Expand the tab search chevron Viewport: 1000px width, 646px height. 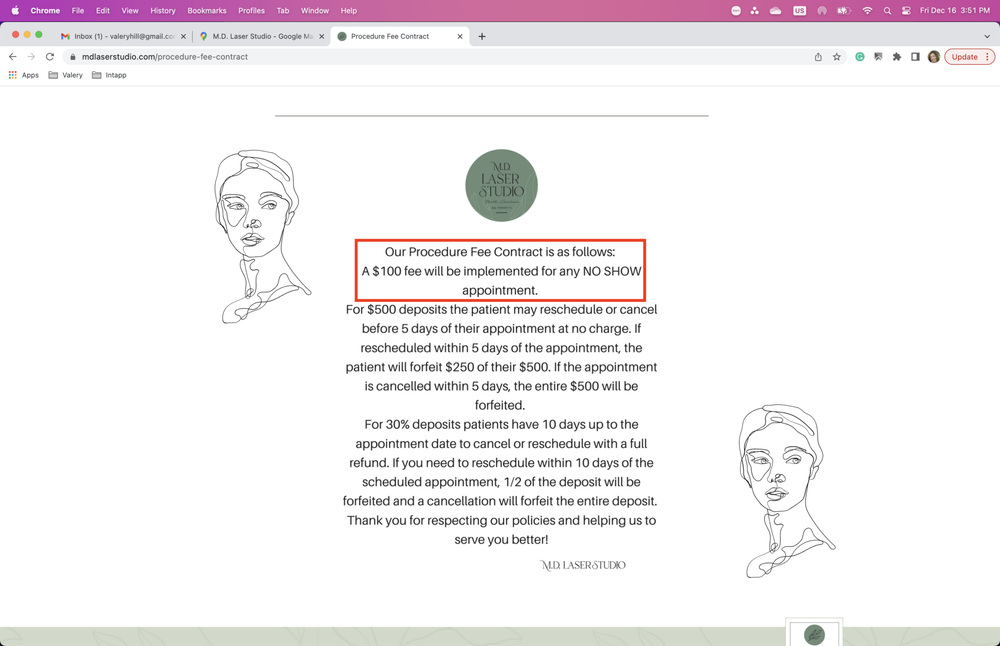click(987, 36)
